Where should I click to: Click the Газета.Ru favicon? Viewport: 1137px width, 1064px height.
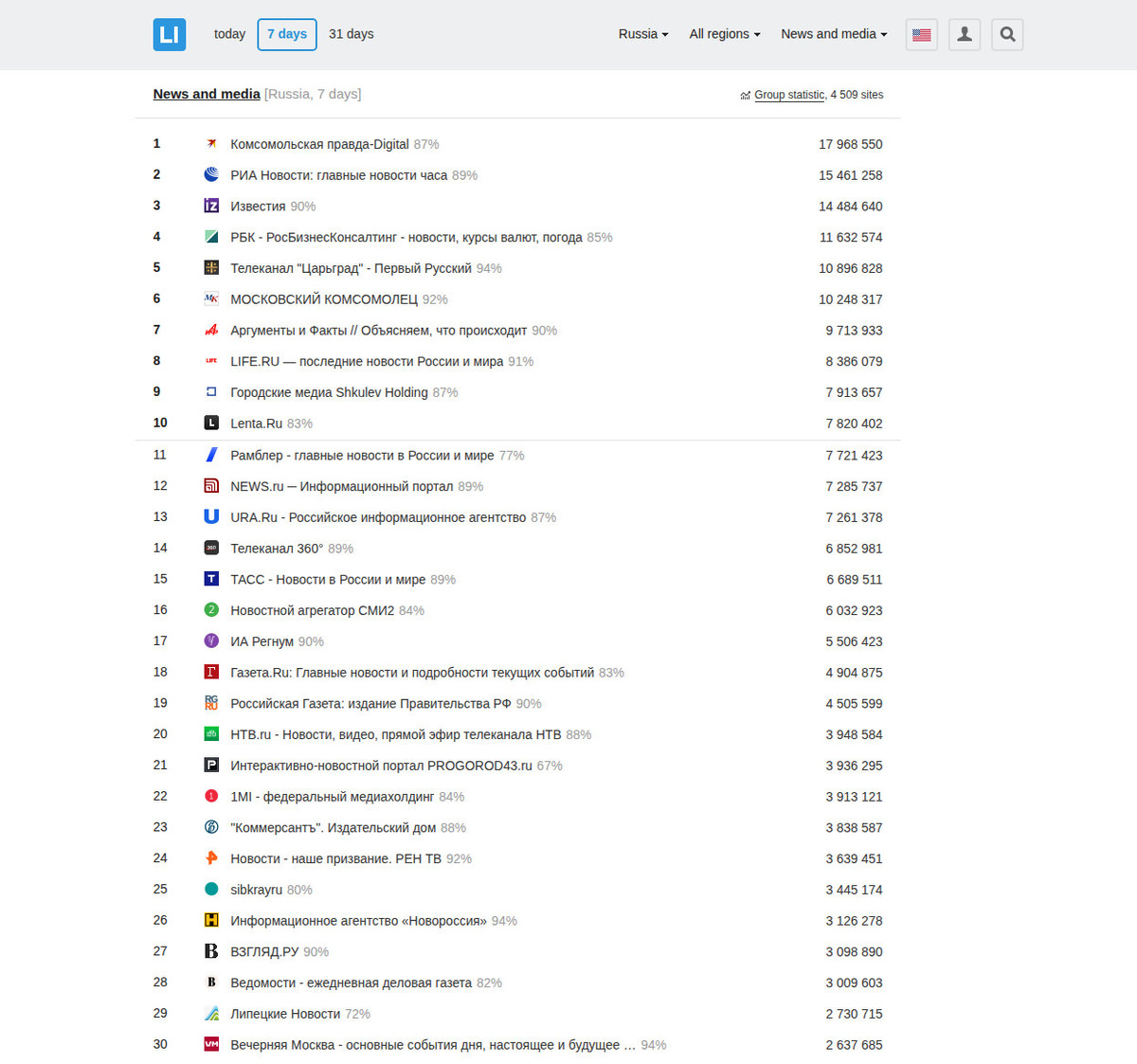pos(211,672)
